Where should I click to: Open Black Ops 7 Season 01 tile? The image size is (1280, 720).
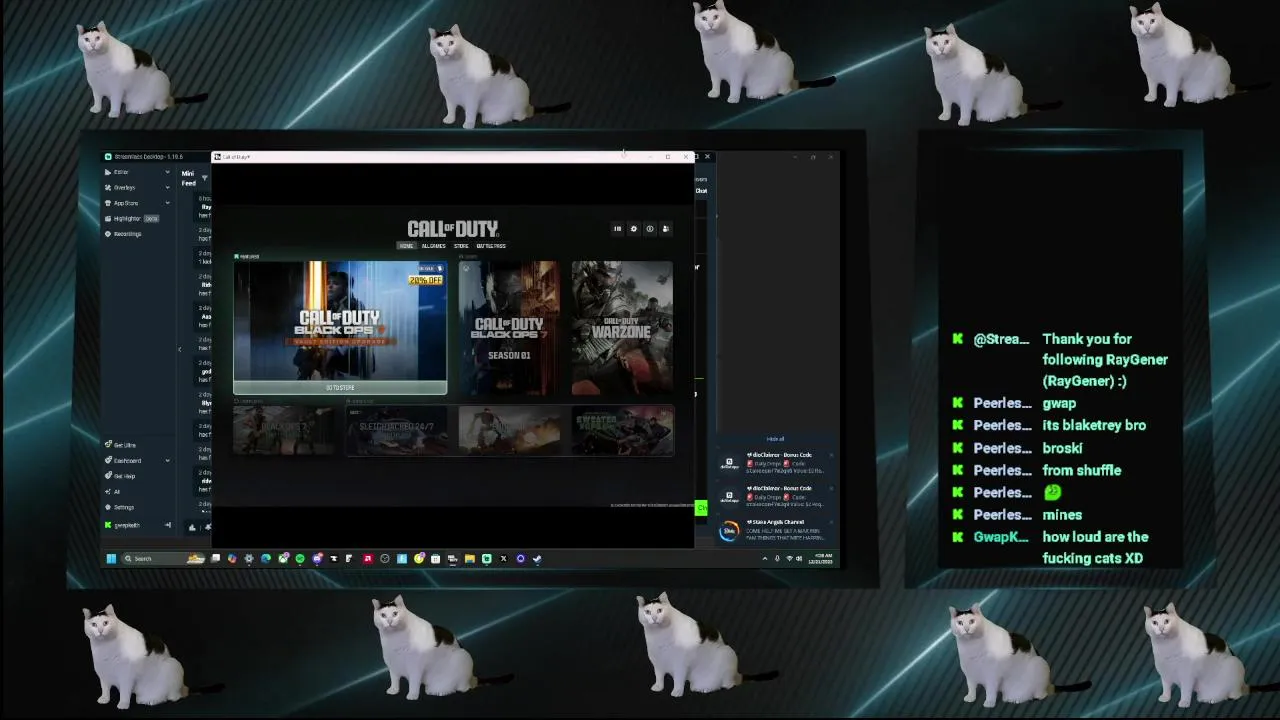tap(509, 328)
